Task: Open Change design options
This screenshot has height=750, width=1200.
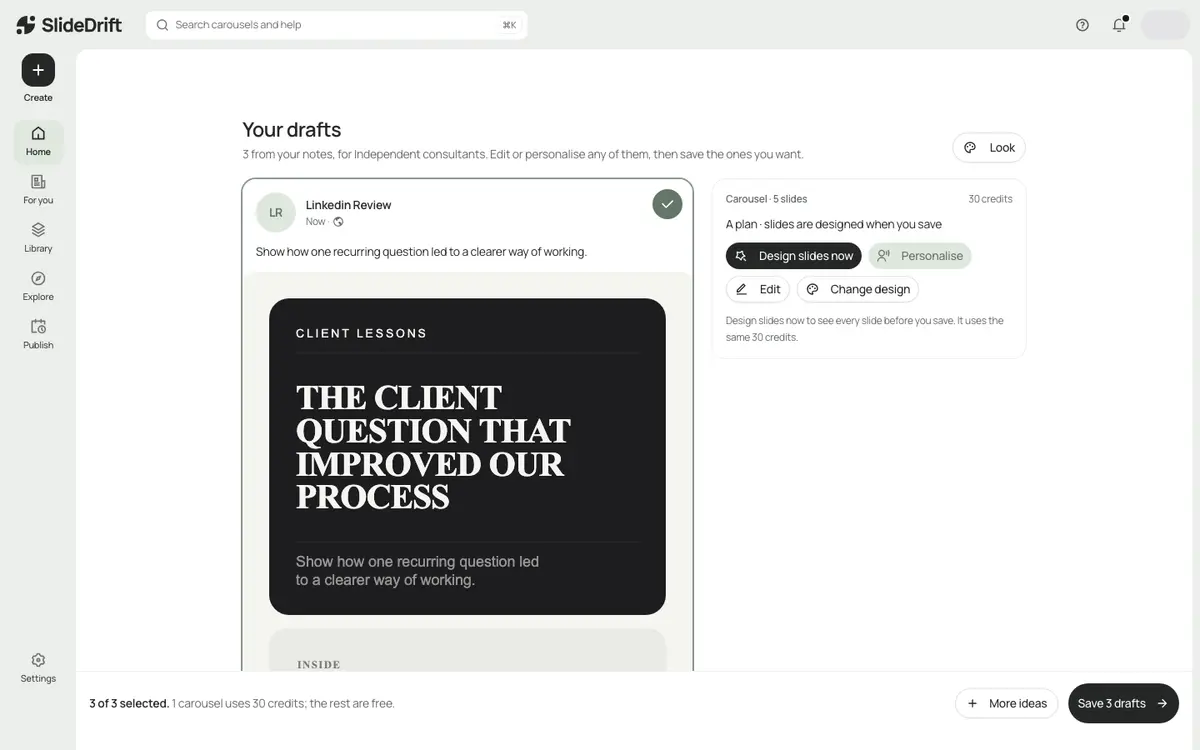Action: (858, 289)
